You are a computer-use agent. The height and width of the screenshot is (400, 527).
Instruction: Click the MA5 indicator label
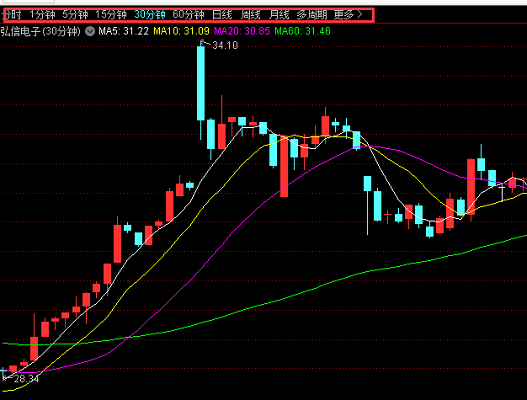pyautogui.click(x=123, y=31)
